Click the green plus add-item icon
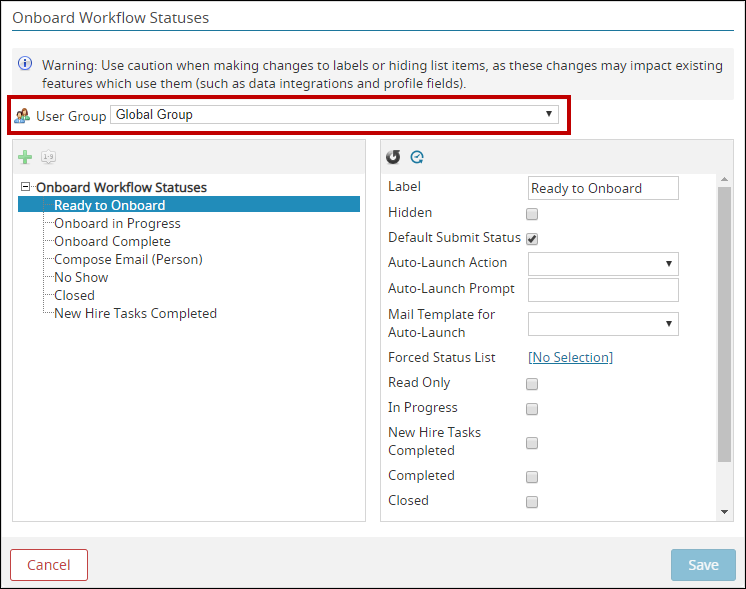This screenshot has height=589, width=746. (x=25, y=157)
